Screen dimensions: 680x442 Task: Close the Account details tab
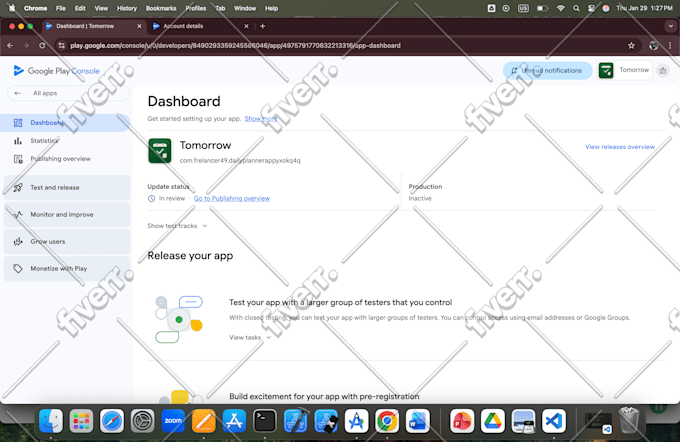246,26
